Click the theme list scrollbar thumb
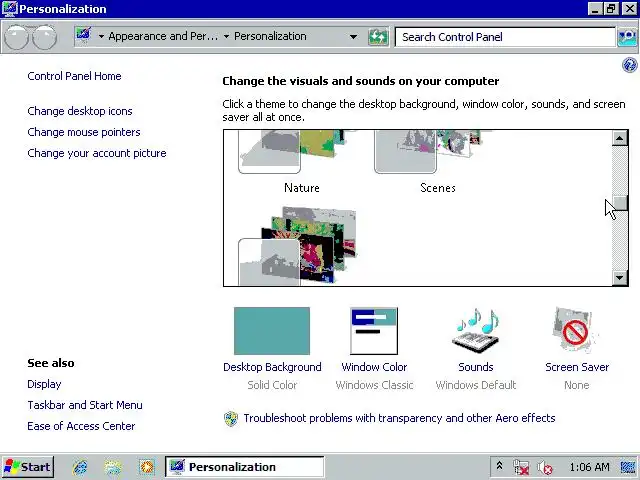The height and width of the screenshot is (480, 640). [620, 203]
